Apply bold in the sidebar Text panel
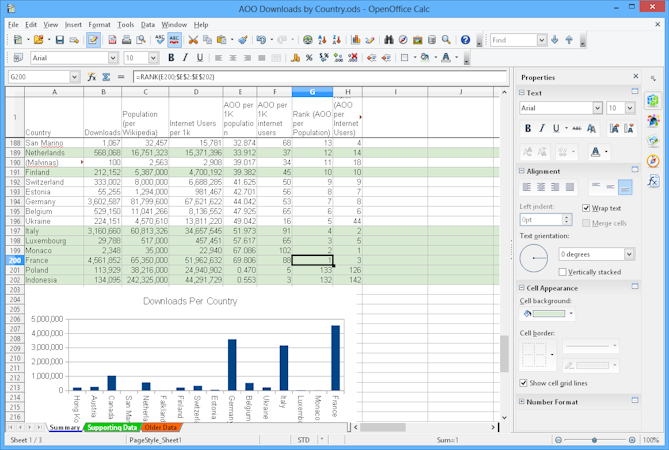This screenshot has width=669, height=450. coord(528,128)
